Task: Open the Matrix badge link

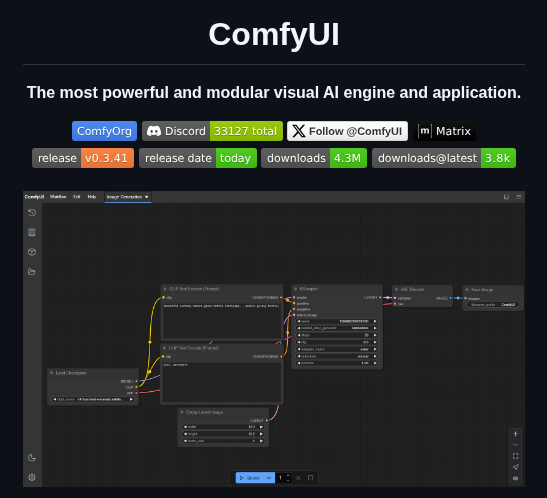Action: pyautogui.click(x=444, y=131)
